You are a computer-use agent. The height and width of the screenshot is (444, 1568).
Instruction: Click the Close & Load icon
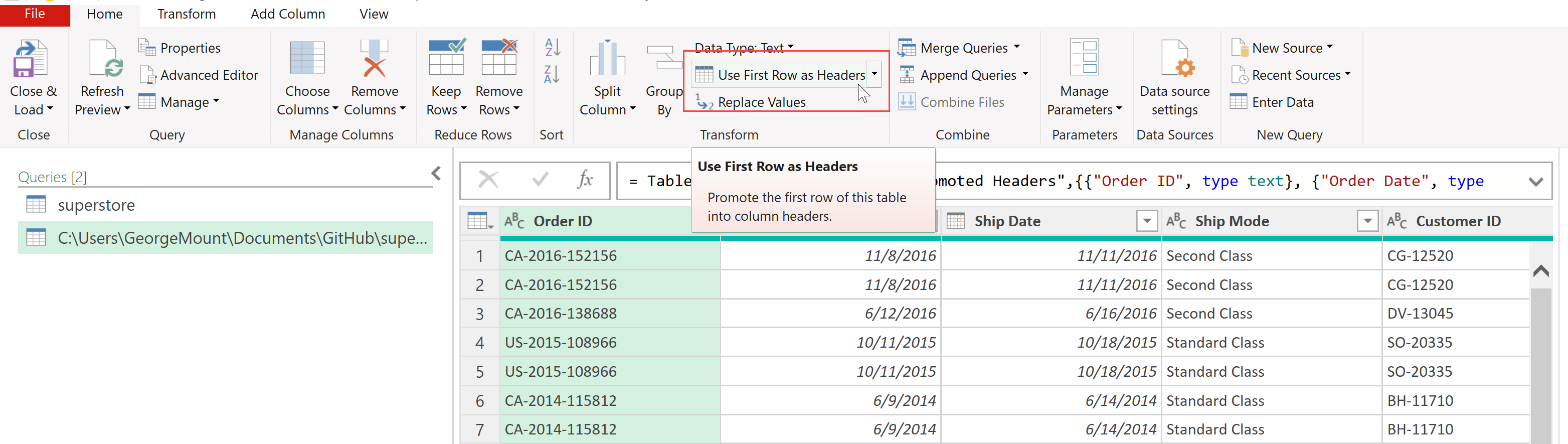click(x=30, y=59)
